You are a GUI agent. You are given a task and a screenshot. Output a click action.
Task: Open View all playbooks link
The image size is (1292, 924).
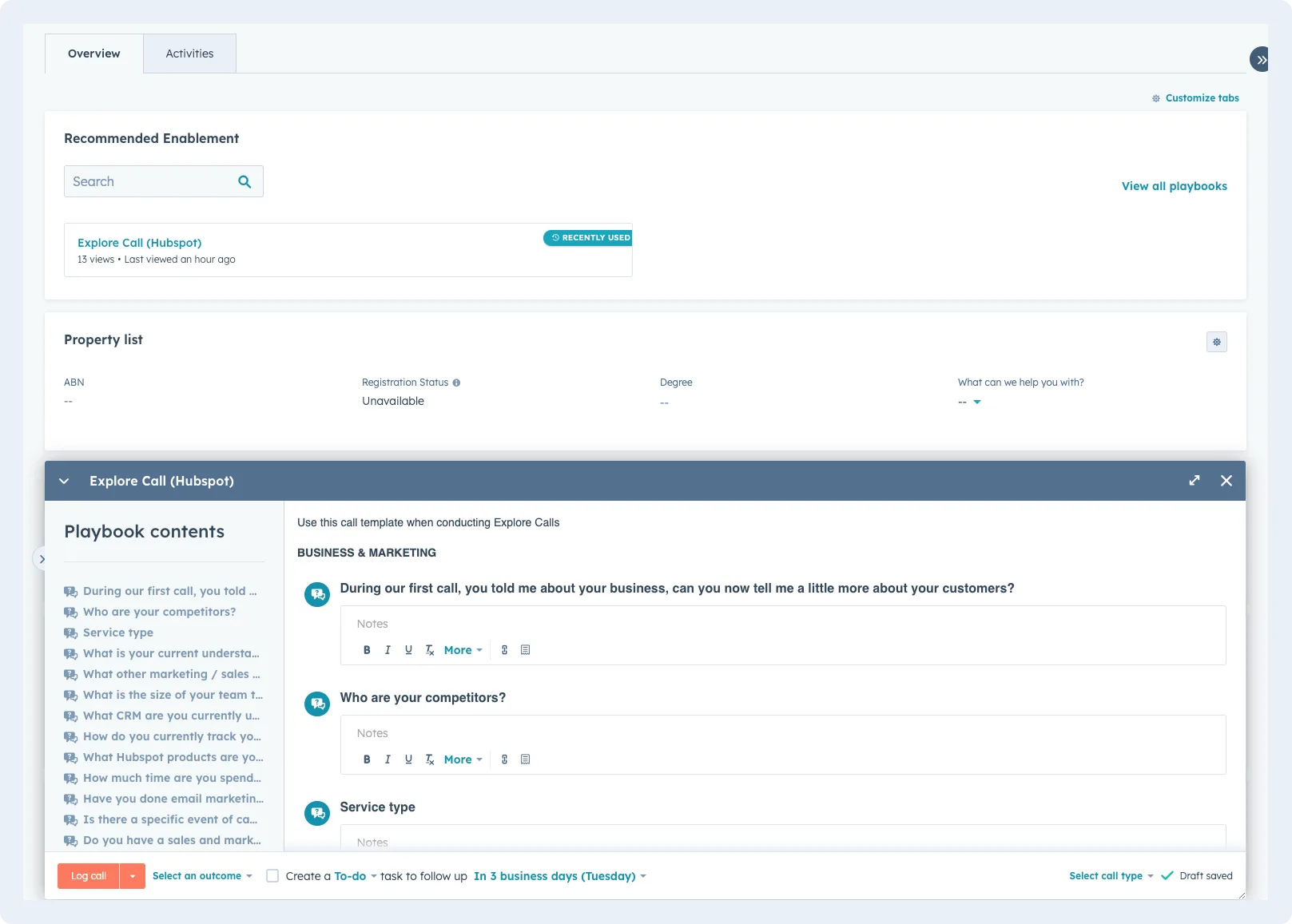(1174, 186)
